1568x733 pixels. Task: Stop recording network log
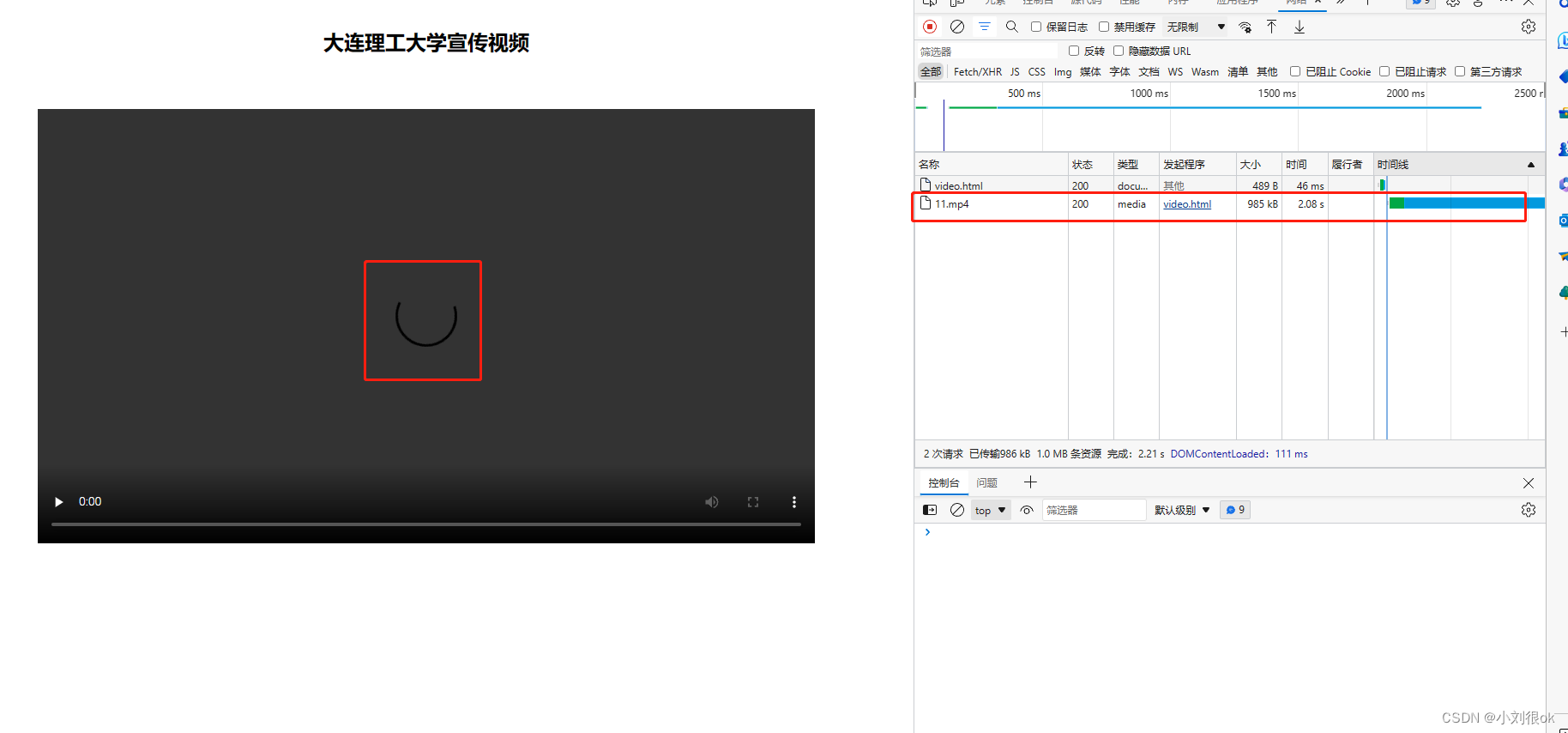point(930,27)
